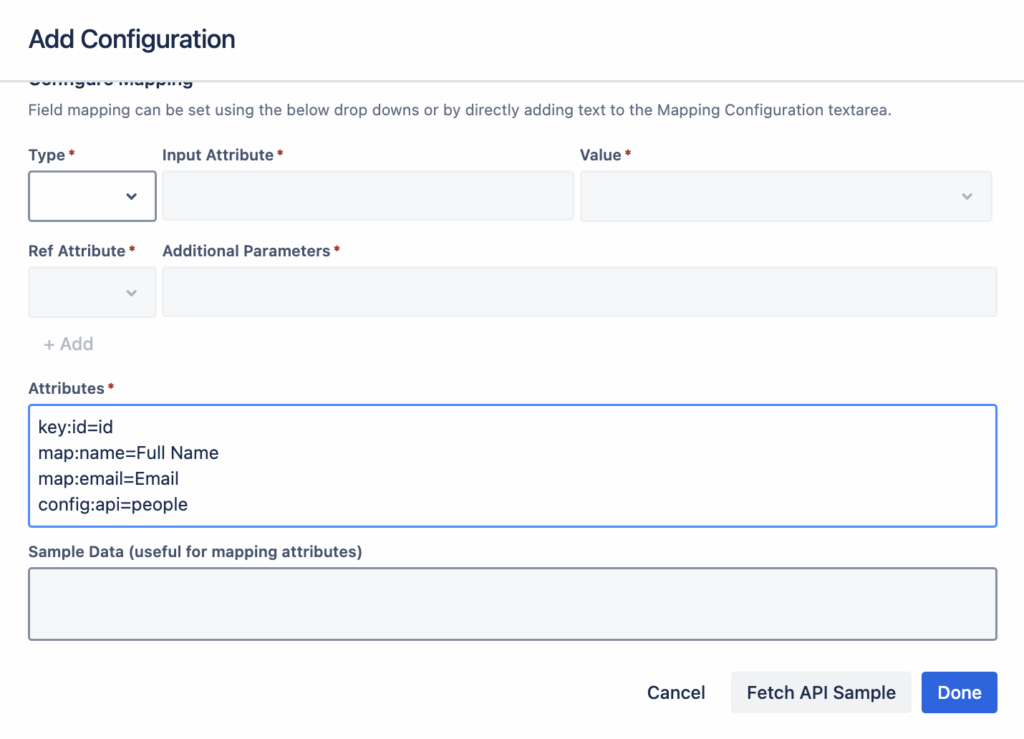Open the Type dropdown chevron
1024x739 pixels.
point(131,196)
